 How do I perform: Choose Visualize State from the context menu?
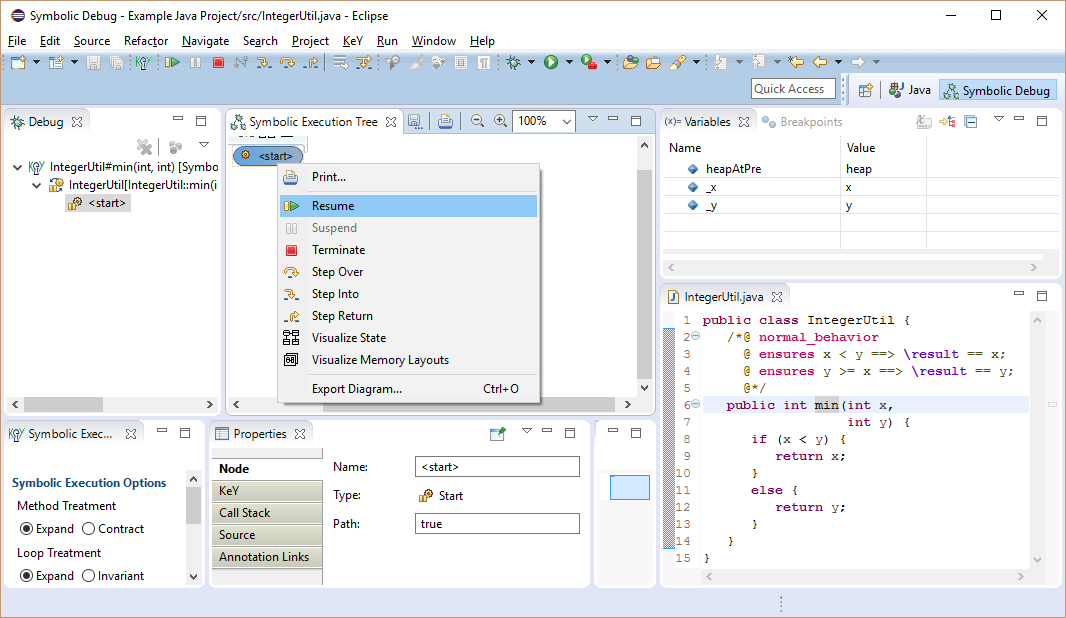point(409,338)
